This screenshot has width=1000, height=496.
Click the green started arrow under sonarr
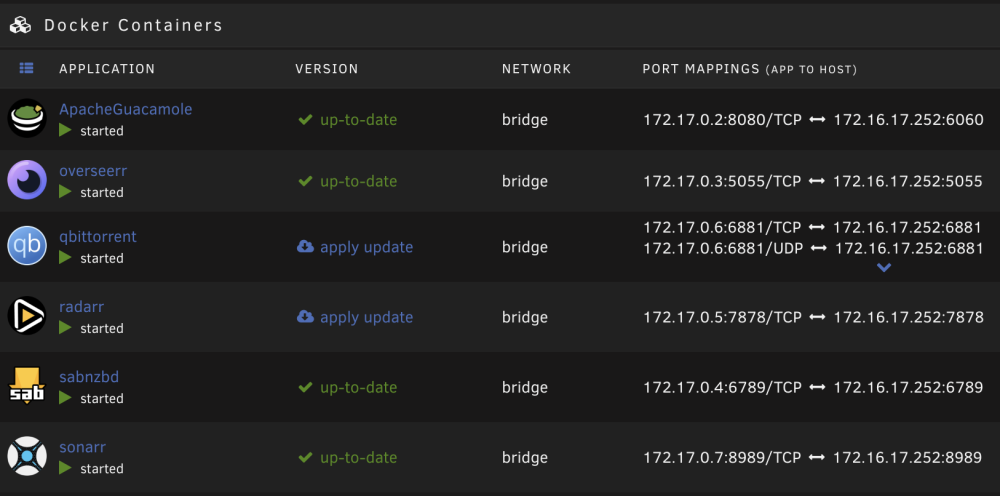pyautogui.click(x=65, y=468)
